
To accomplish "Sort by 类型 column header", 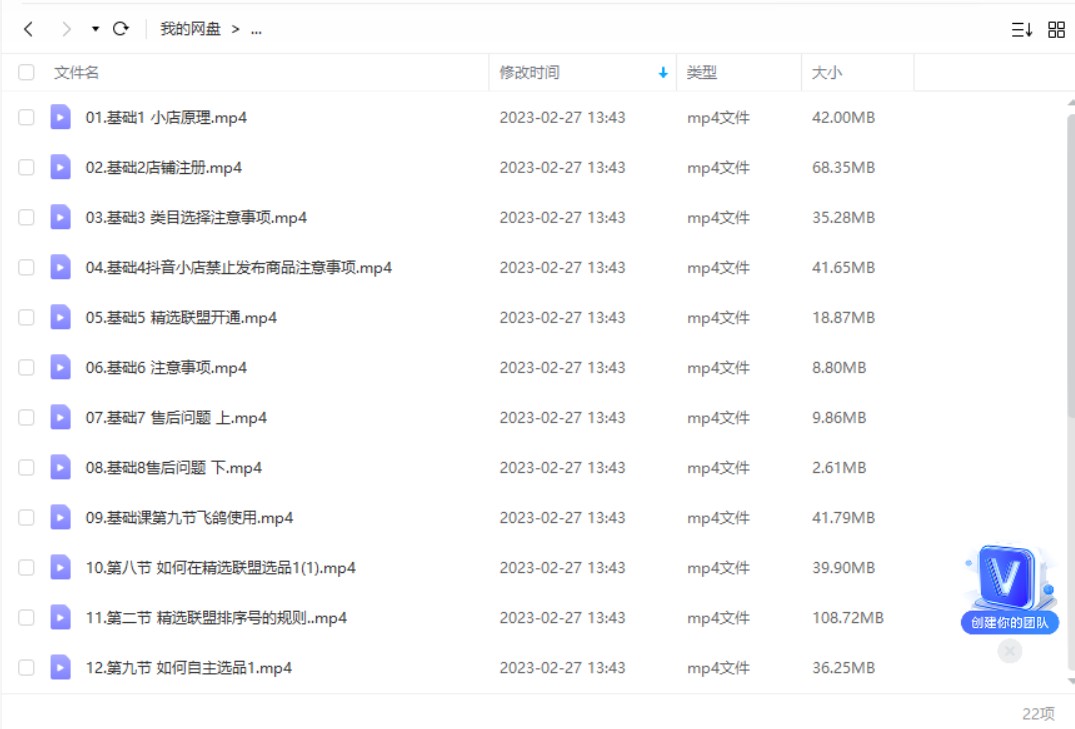I will pos(702,72).
